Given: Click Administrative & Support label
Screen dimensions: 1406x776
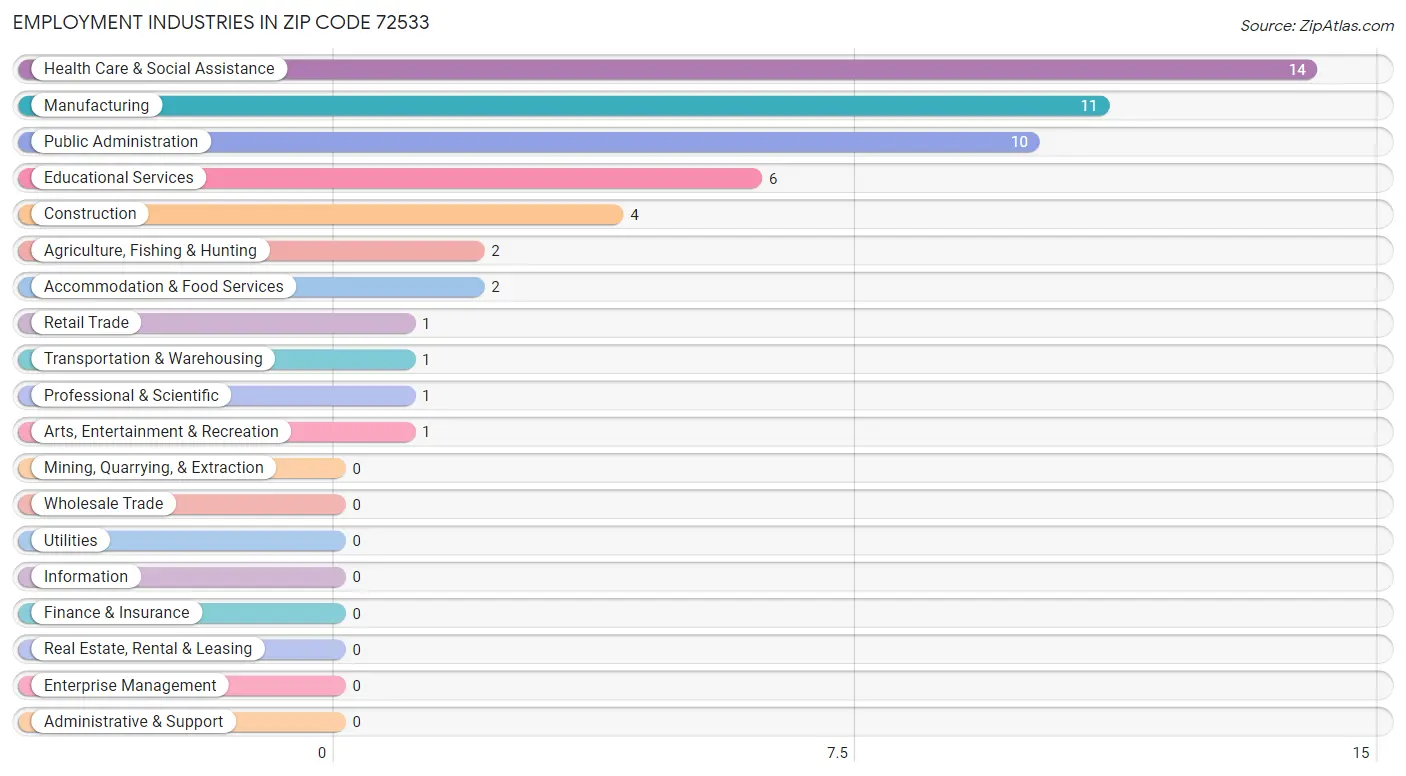Looking at the screenshot, I should 133,722.
